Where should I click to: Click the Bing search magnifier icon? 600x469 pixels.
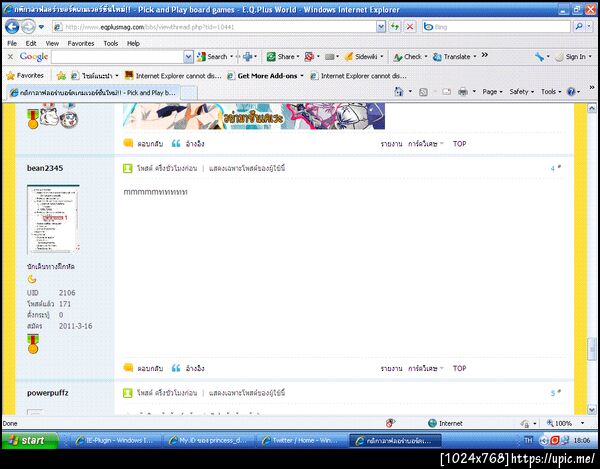[x=579, y=26]
